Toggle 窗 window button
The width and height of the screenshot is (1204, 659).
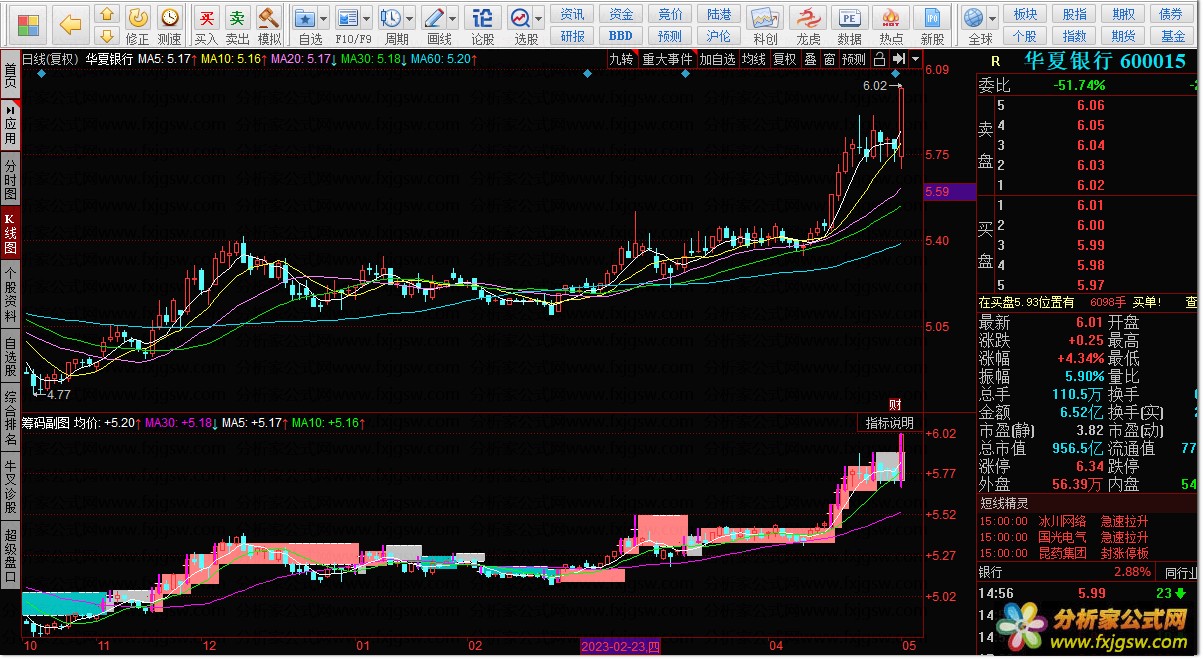pyautogui.click(x=829, y=59)
